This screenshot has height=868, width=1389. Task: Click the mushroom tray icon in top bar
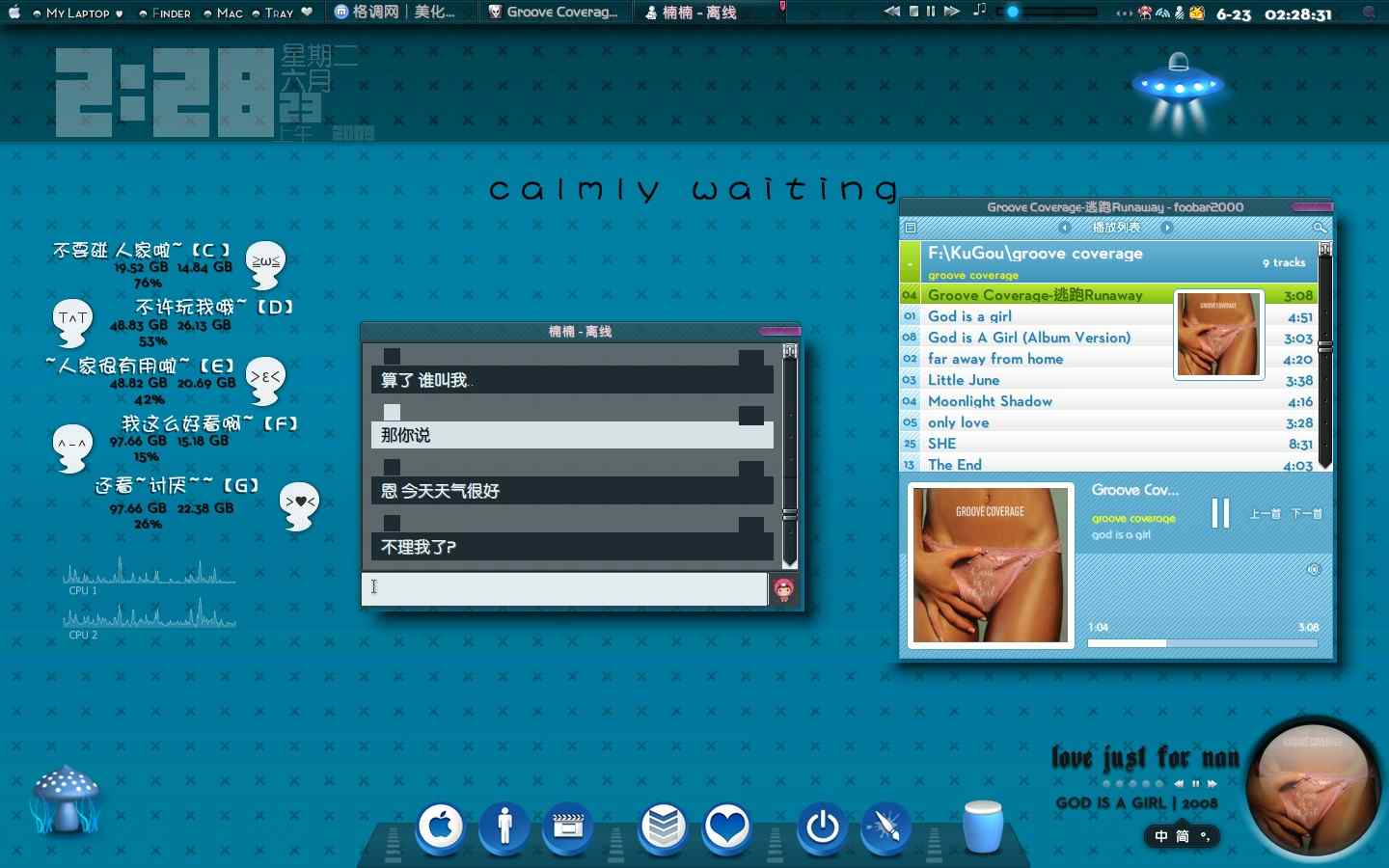(1145, 13)
